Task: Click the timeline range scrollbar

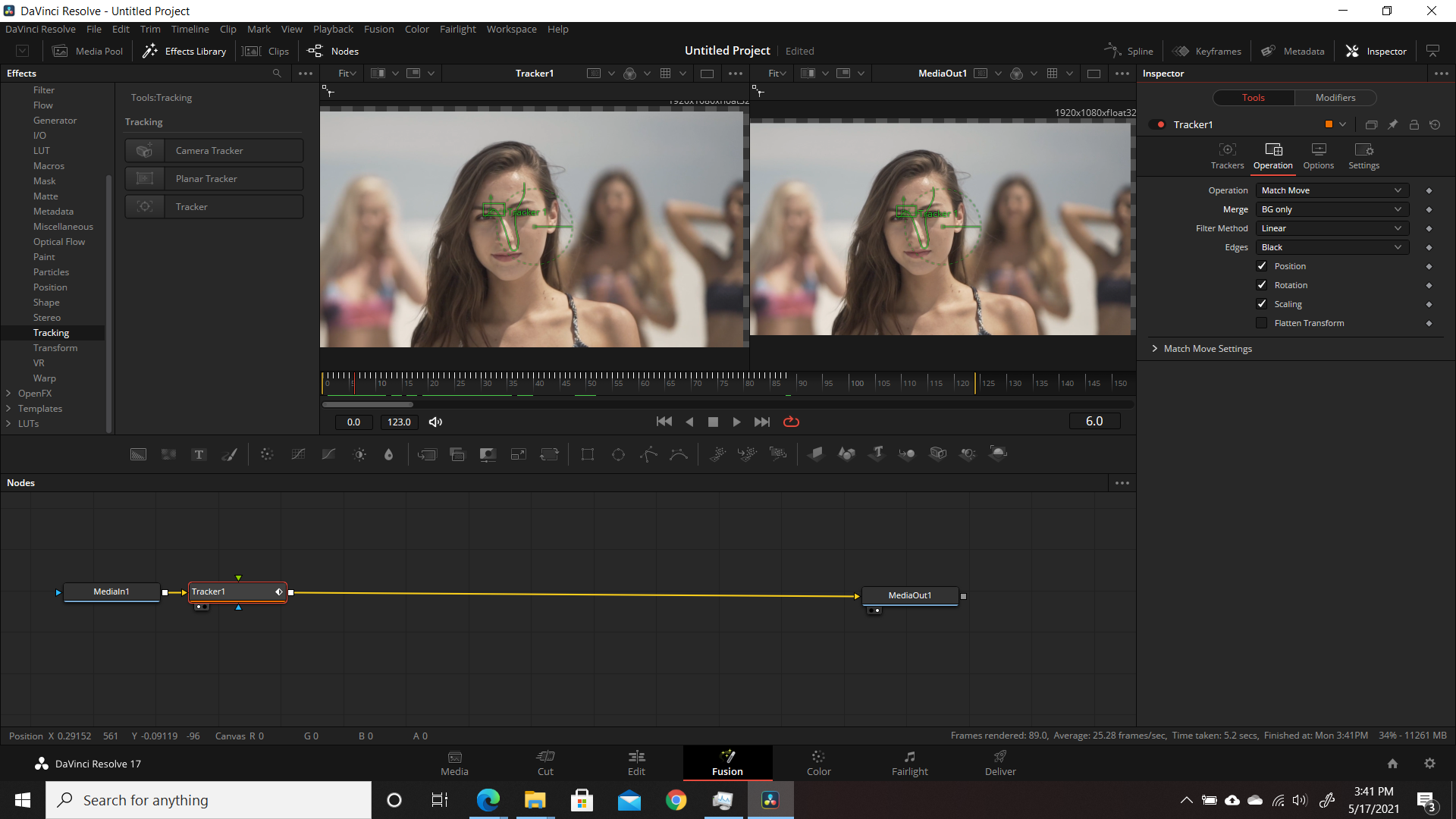Action: coord(368,404)
